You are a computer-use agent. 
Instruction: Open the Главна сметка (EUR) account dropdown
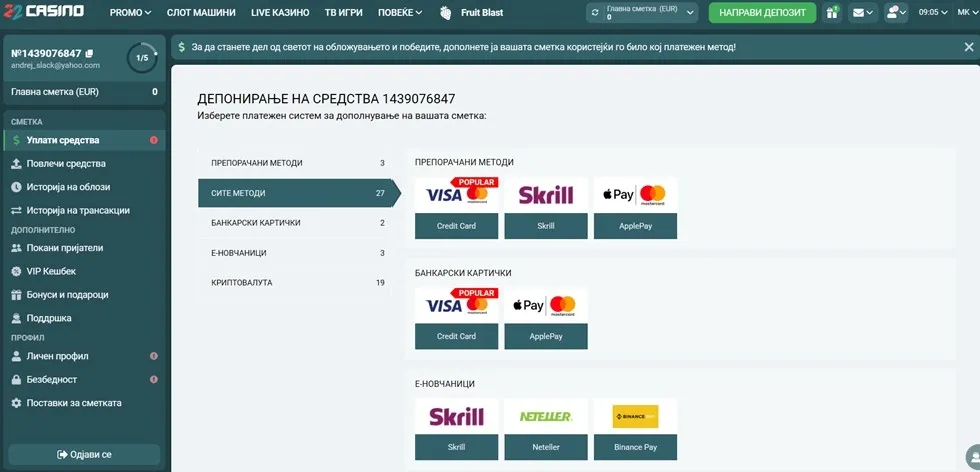642,13
